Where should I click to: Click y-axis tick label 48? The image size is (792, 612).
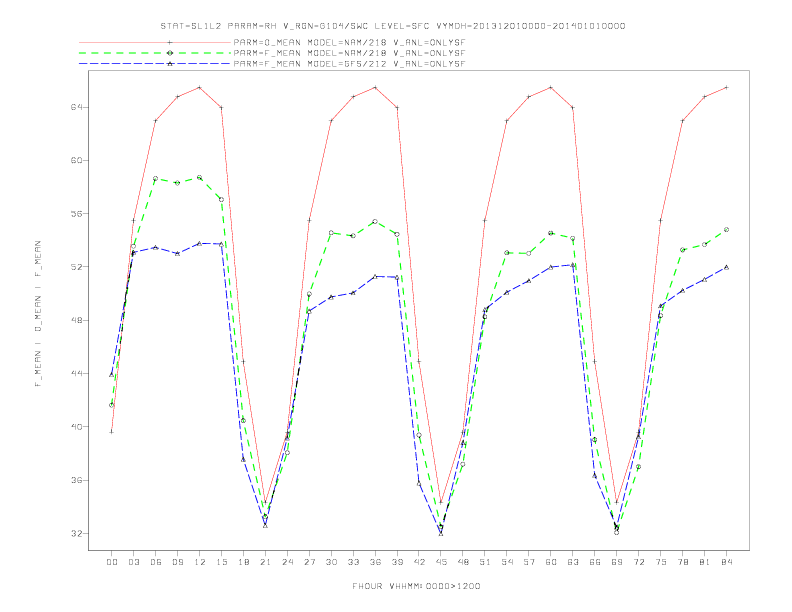coord(76,320)
